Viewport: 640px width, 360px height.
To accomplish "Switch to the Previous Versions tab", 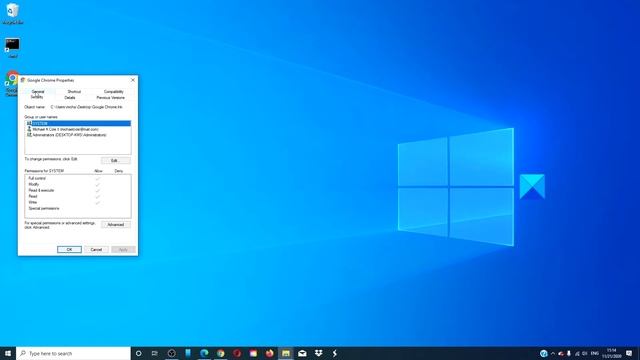I will 110,98.
